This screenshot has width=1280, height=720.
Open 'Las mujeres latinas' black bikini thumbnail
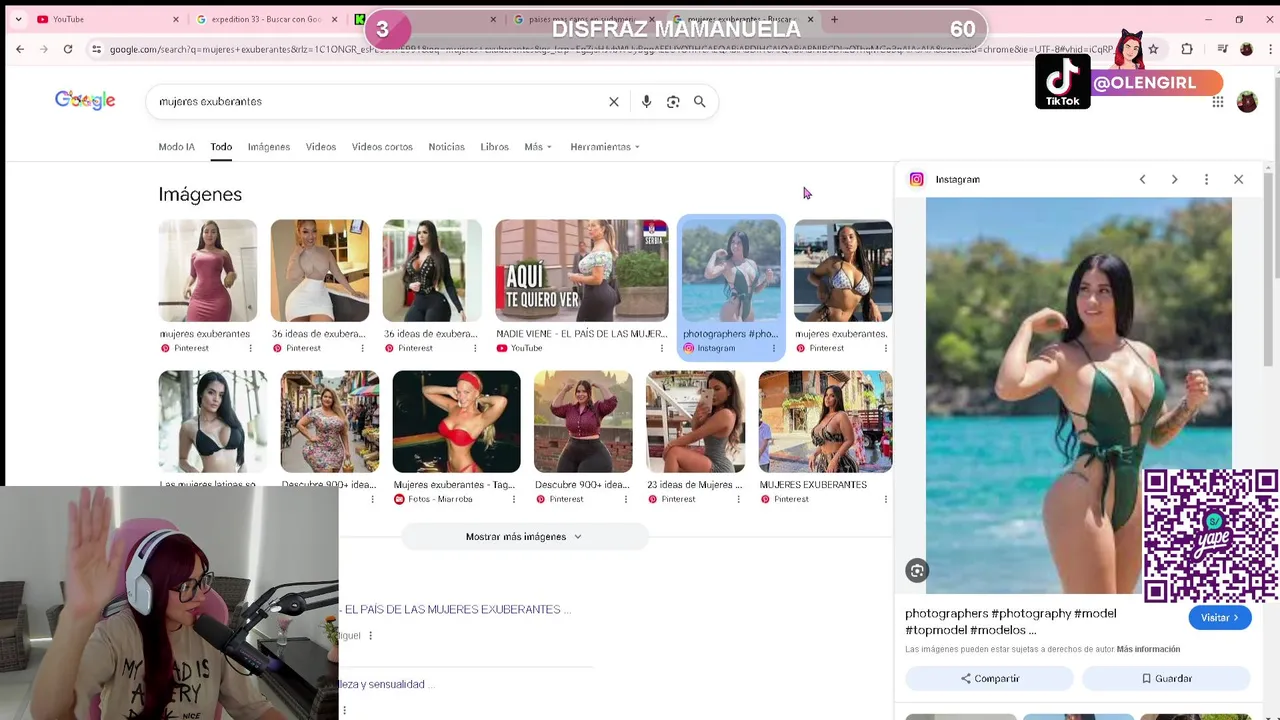pos(213,421)
